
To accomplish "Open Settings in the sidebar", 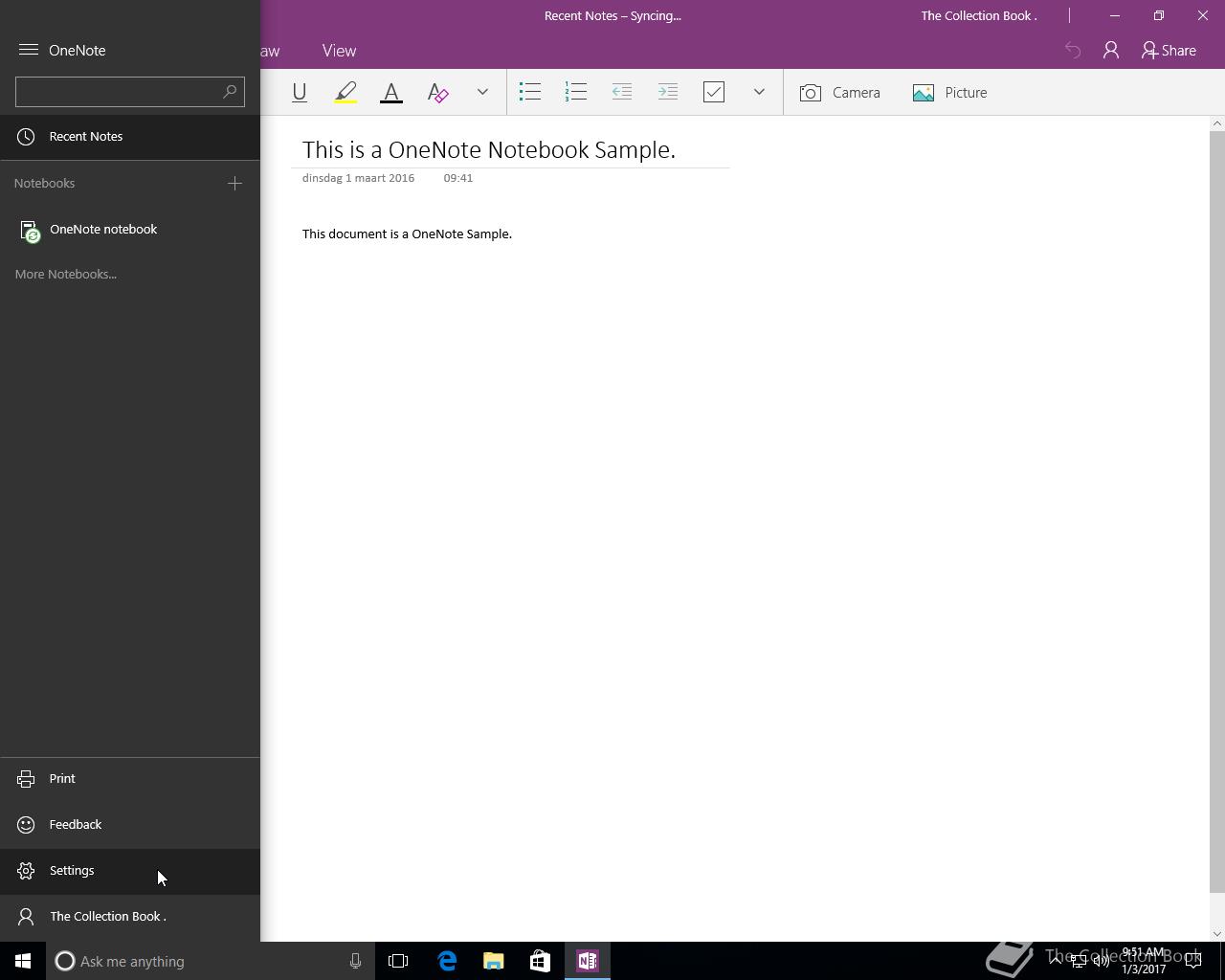I will (x=130, y=871).
